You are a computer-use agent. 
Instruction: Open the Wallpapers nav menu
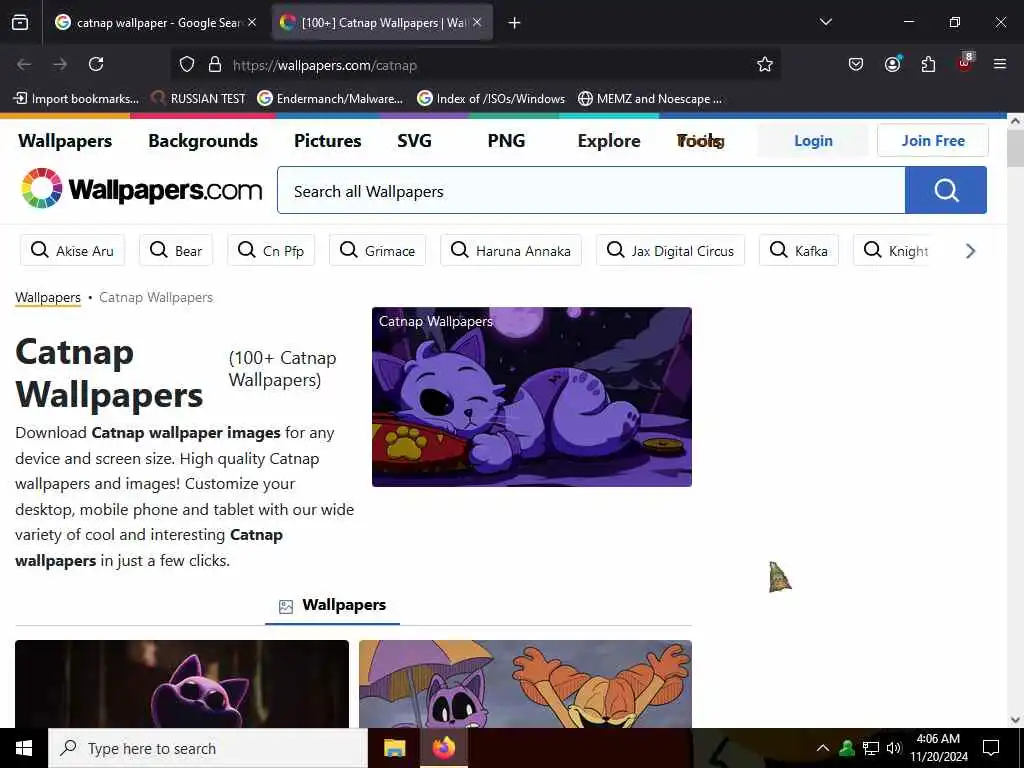(65, 141)
